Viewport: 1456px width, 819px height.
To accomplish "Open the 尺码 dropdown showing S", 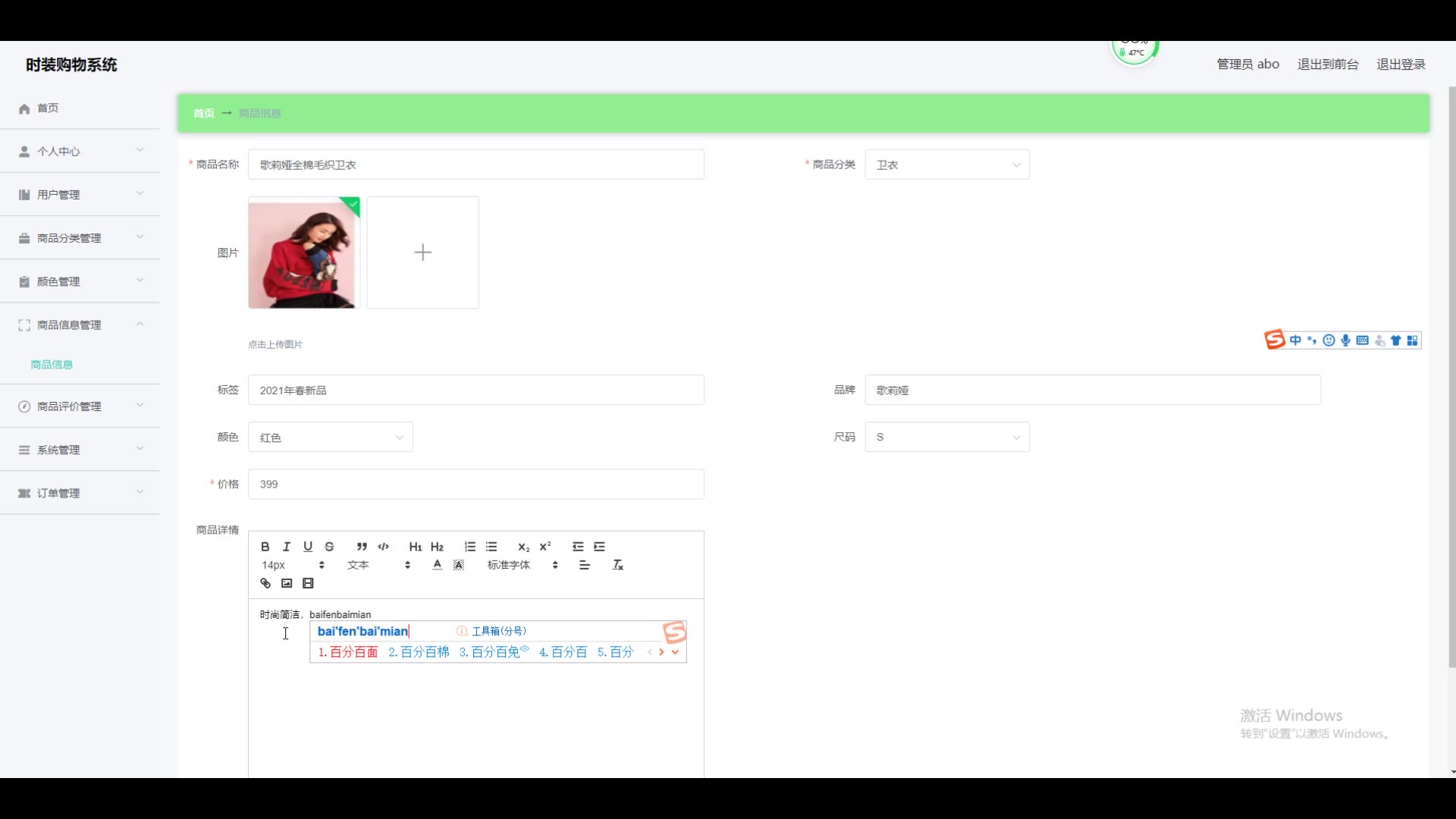I will tap(947, 437).
